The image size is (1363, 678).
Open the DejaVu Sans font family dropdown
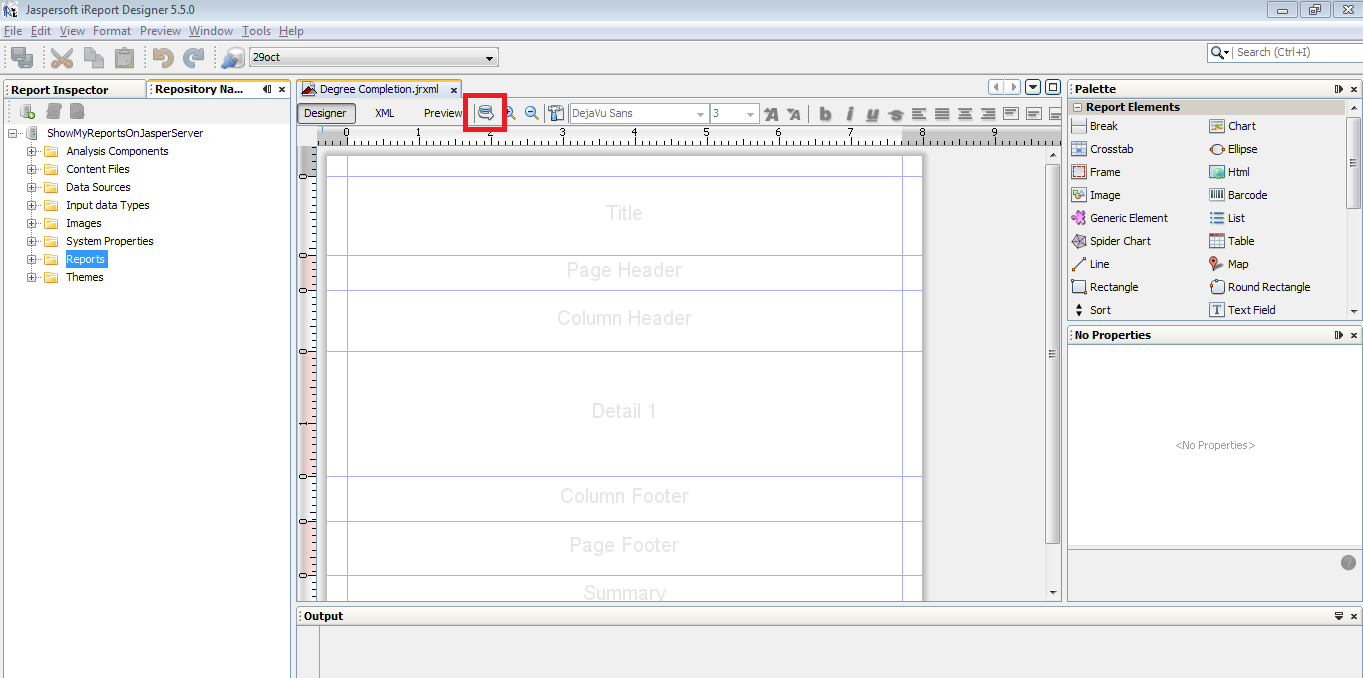coord(698,113)
